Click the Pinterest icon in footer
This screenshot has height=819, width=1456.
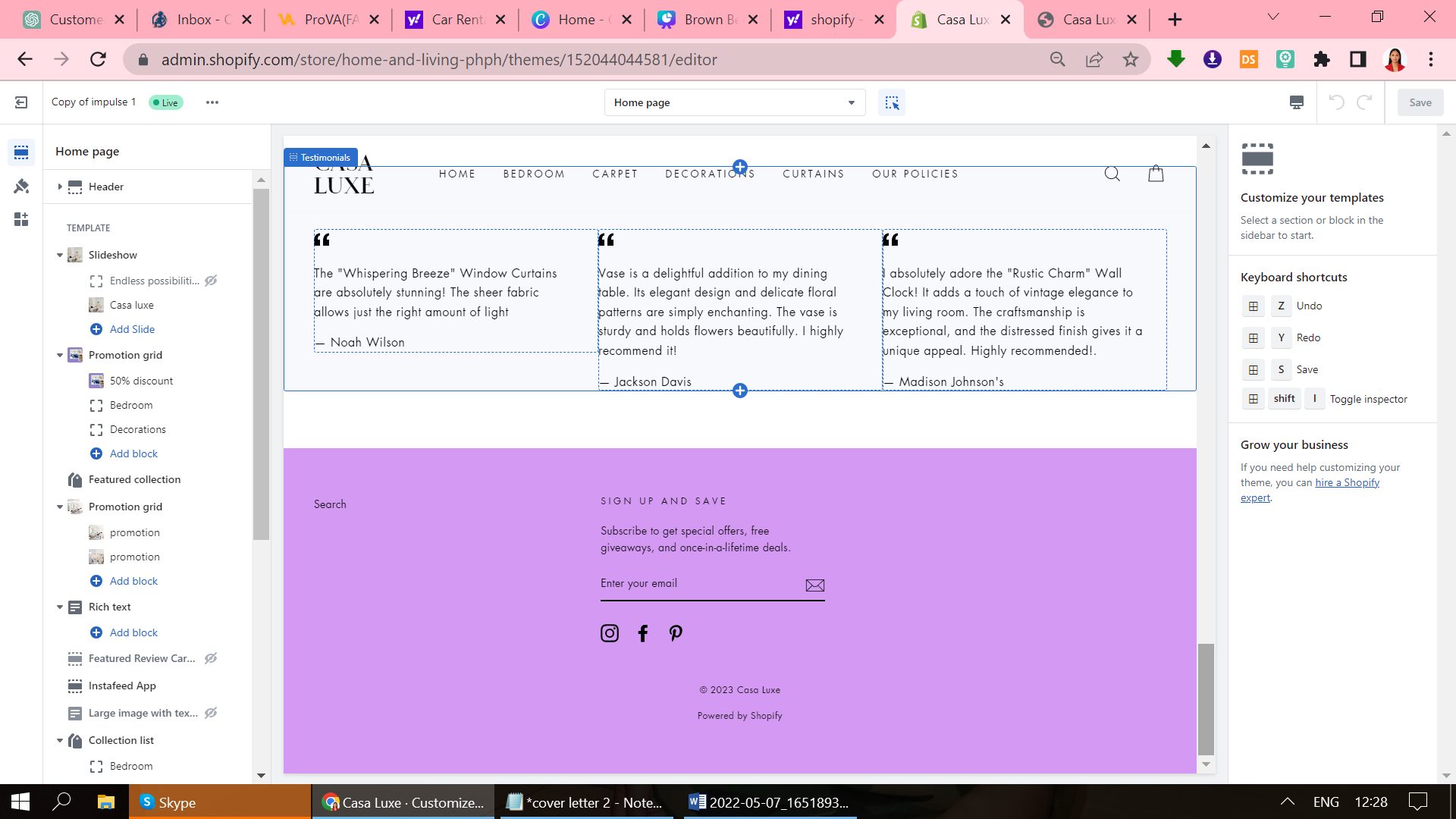[x=676, y=633]
